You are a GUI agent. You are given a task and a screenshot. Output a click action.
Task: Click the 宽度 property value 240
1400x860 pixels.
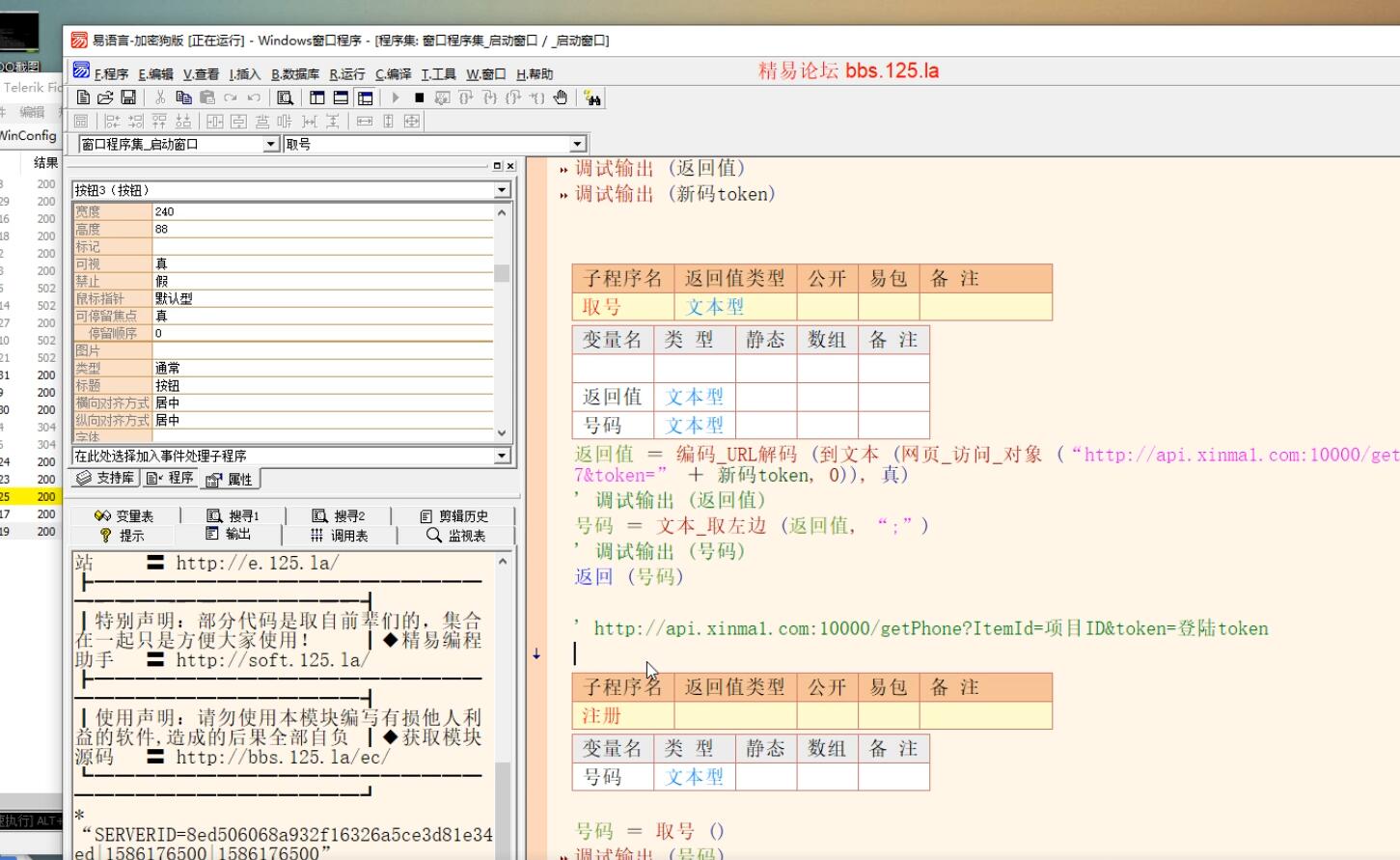point(322,211)
